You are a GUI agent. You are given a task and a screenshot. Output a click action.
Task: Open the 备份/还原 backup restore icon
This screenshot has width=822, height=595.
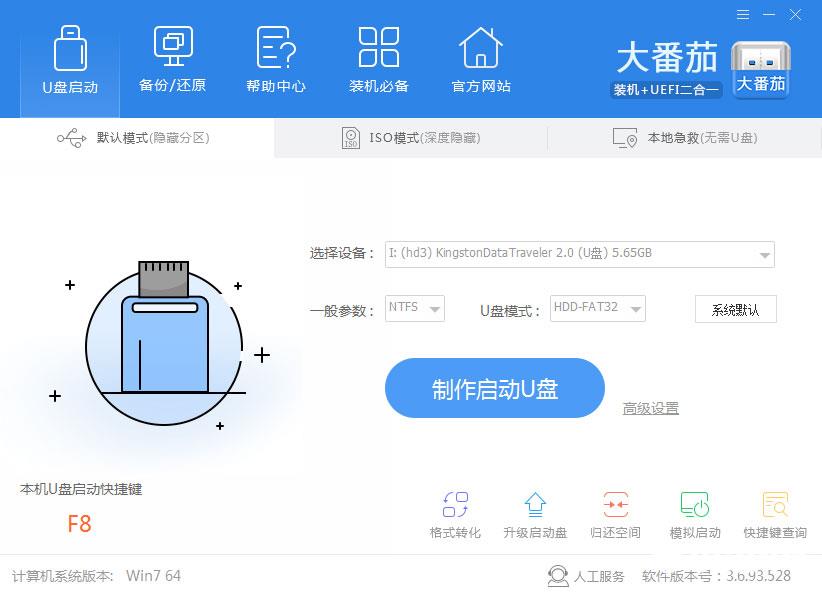pos(173,46)
